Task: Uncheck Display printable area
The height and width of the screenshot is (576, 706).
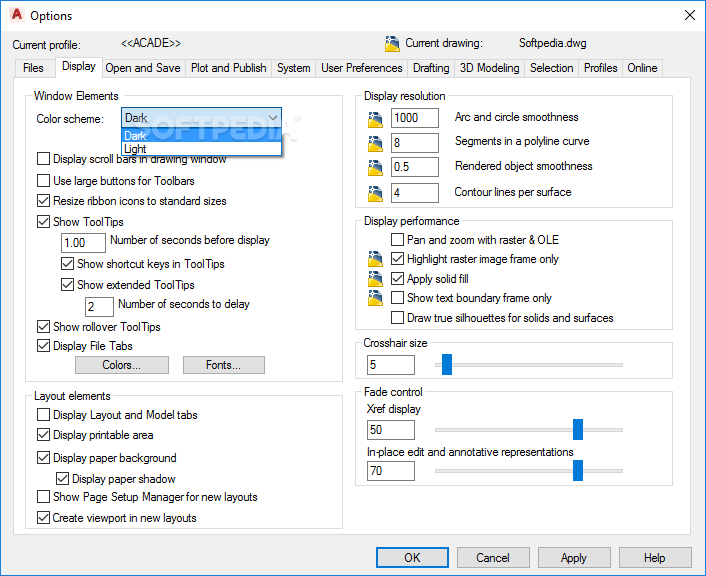Action: 43,435
